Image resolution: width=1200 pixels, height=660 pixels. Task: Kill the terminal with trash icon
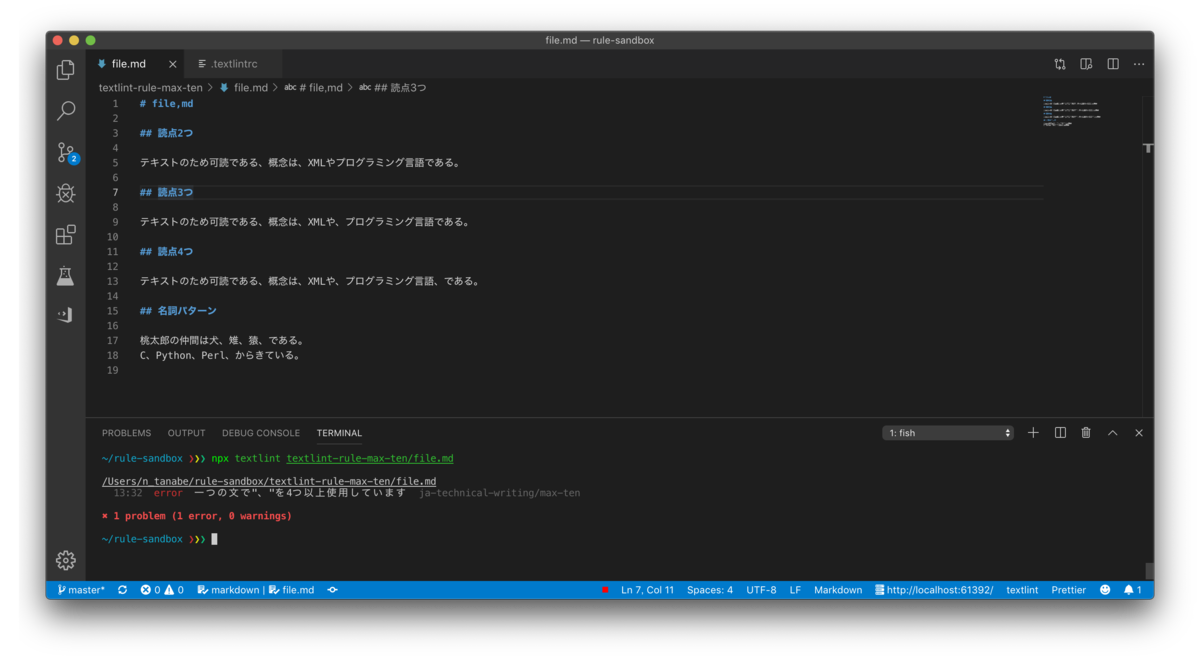(1086, 433)
